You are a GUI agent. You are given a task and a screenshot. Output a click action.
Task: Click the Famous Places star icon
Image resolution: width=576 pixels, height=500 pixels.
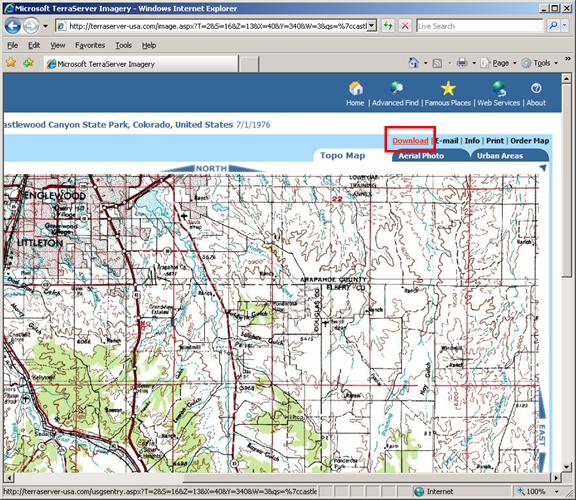pyautogui.click(x=448, y=89)
